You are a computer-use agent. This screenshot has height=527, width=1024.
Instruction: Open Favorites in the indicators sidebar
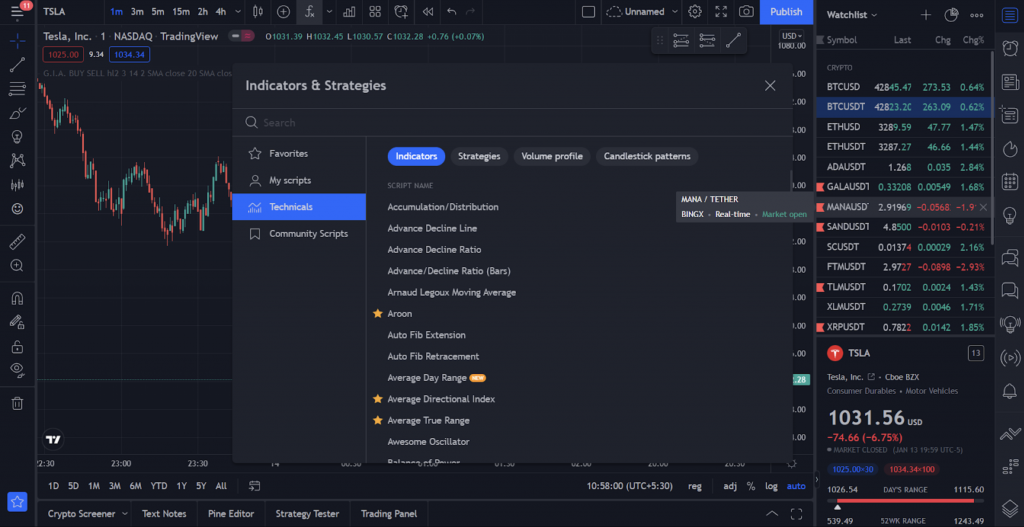[299, 153]
